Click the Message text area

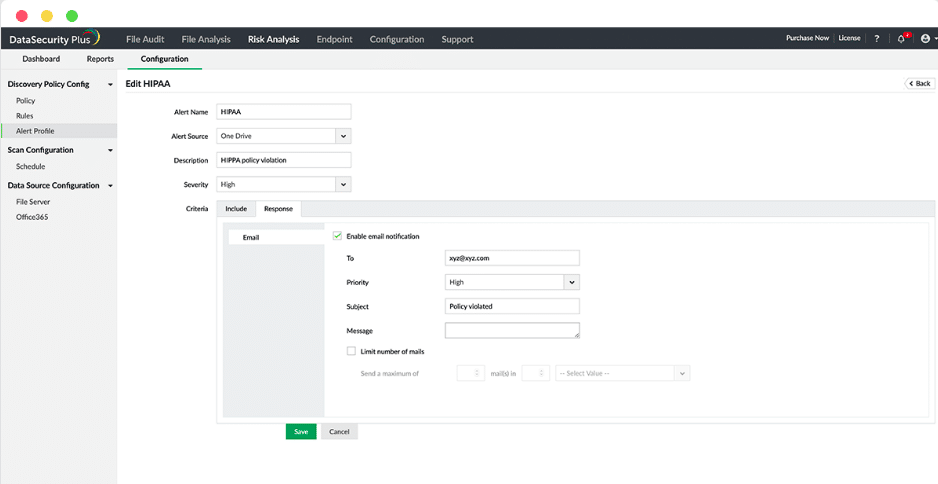512,330
